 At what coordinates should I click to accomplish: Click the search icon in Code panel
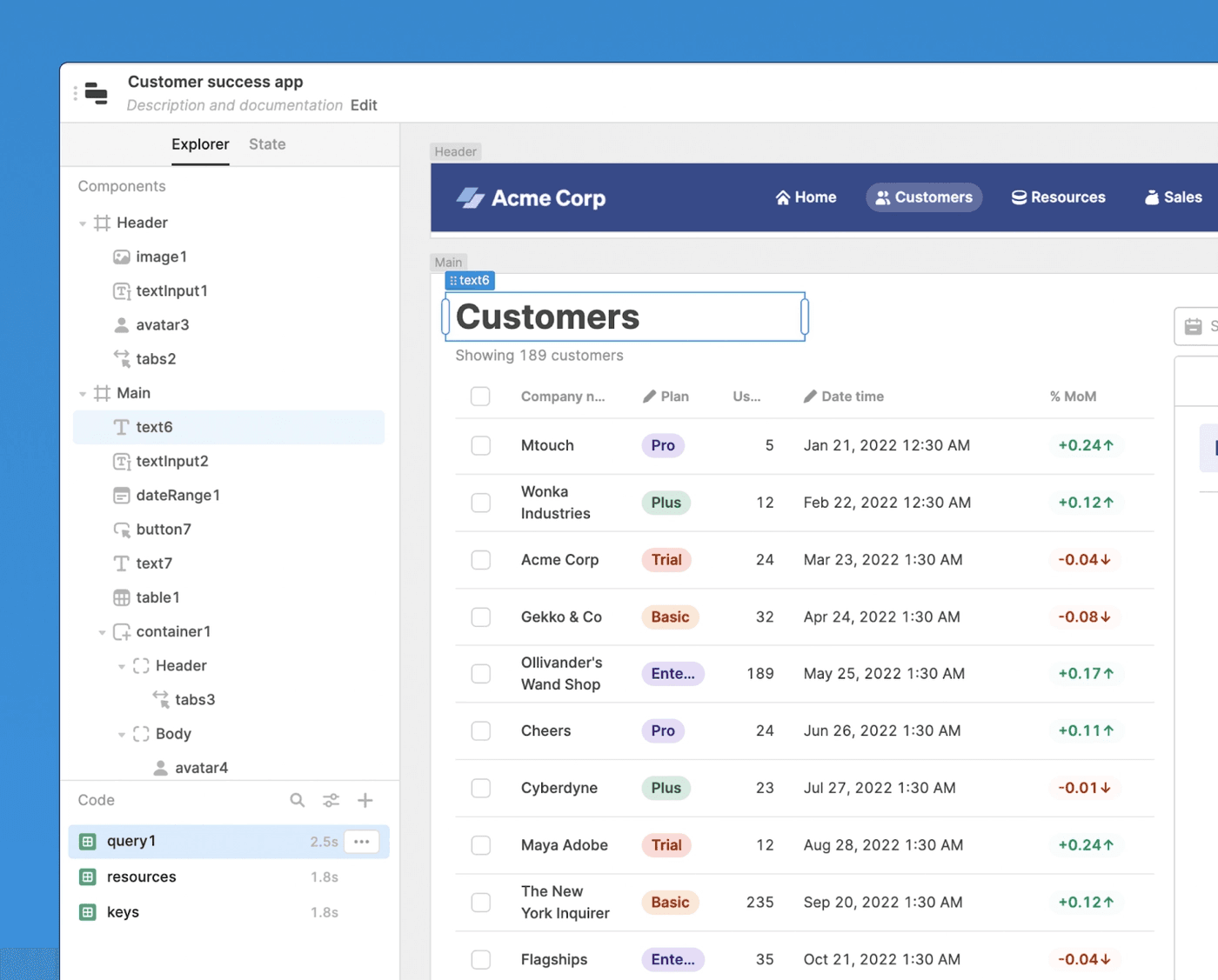[x=298, y=800]
